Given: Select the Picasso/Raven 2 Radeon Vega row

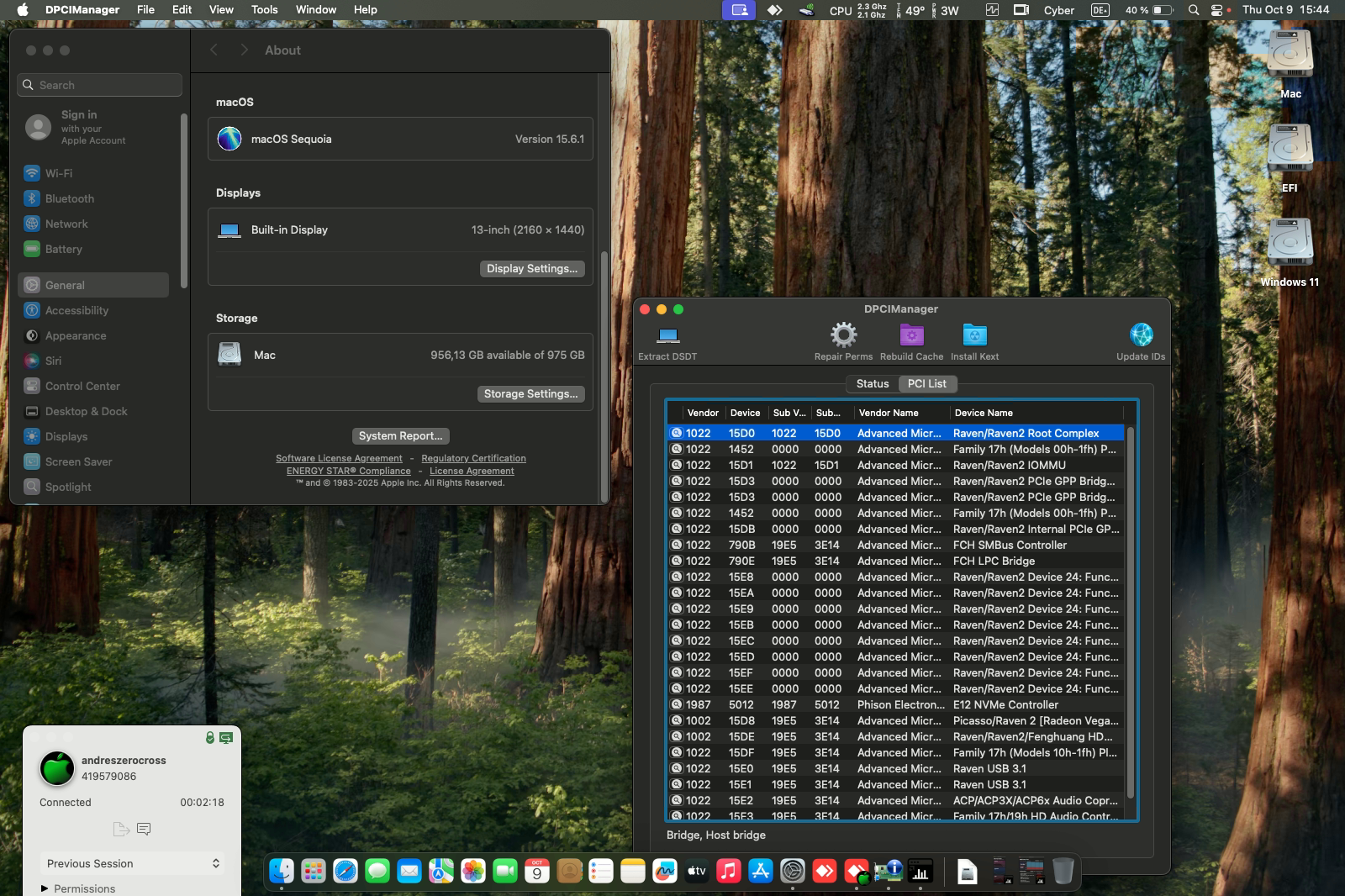Looking at the screenshot, I should pyautogui.click(x=896, y=720).
